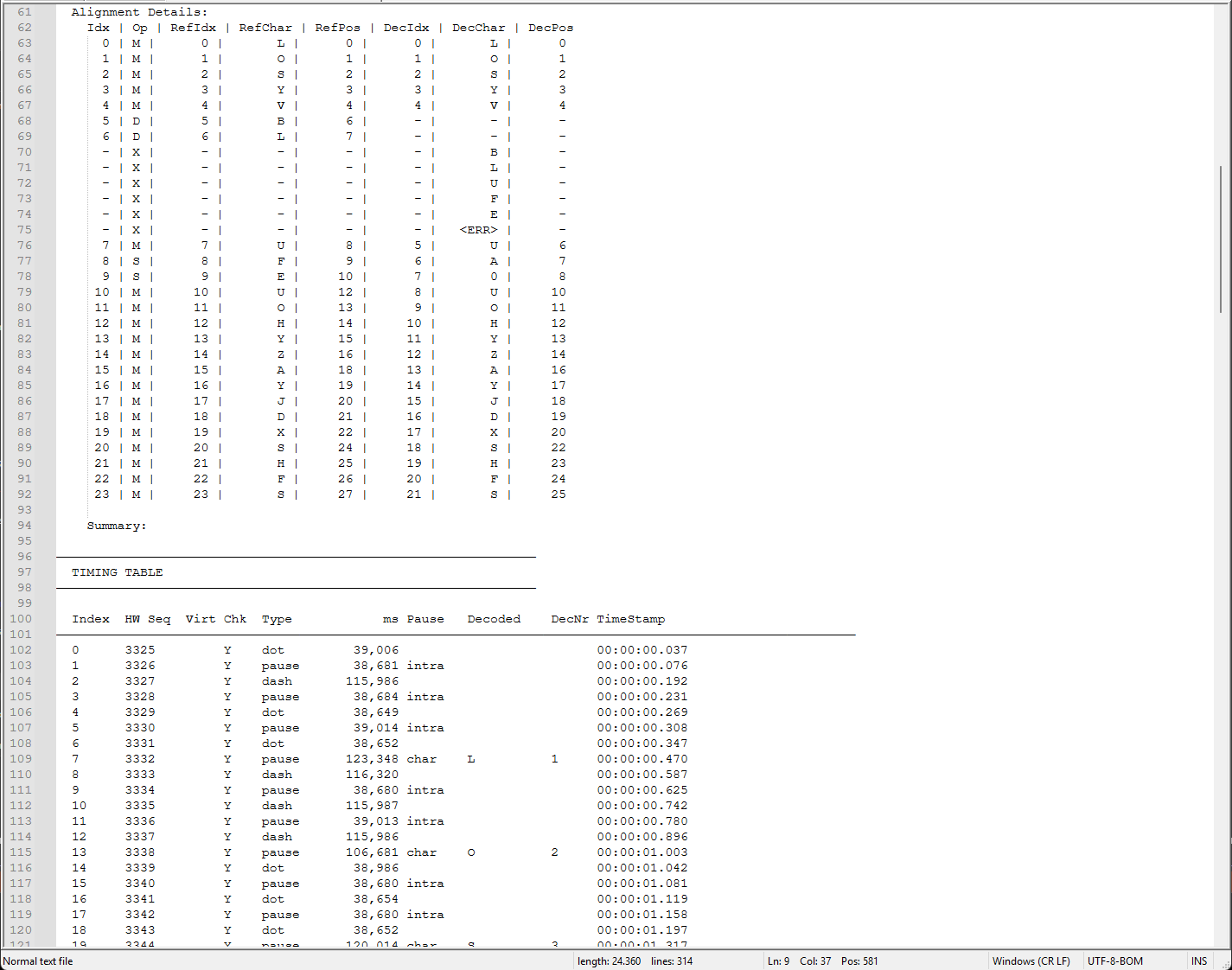Click line number 115 in the margin
1232x970 pixels.
click(x=21, y=852)
